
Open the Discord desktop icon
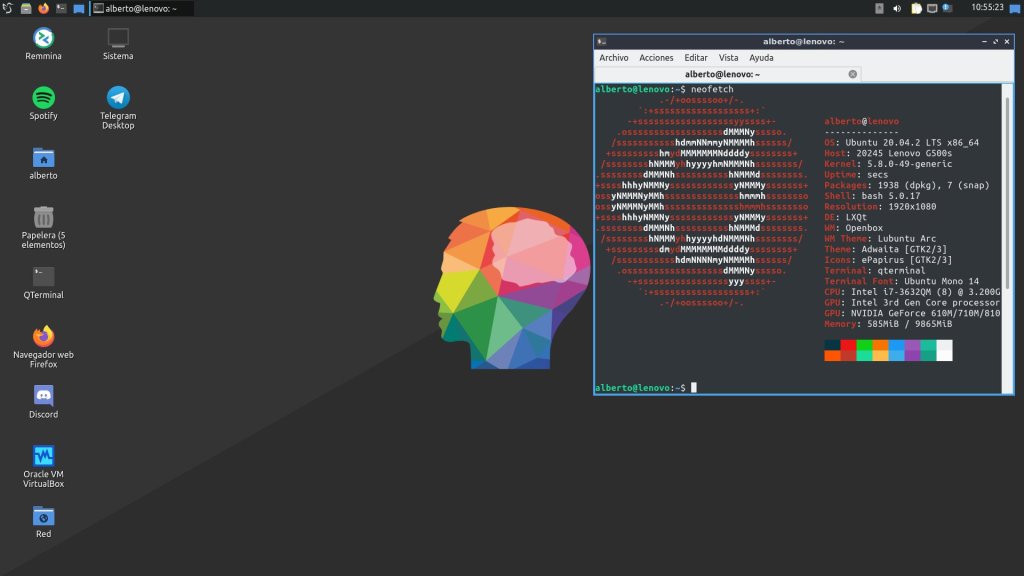[43, 397]
